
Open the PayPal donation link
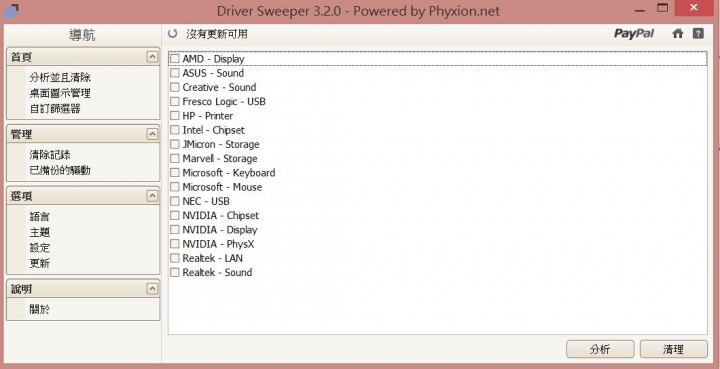point(634,34)
